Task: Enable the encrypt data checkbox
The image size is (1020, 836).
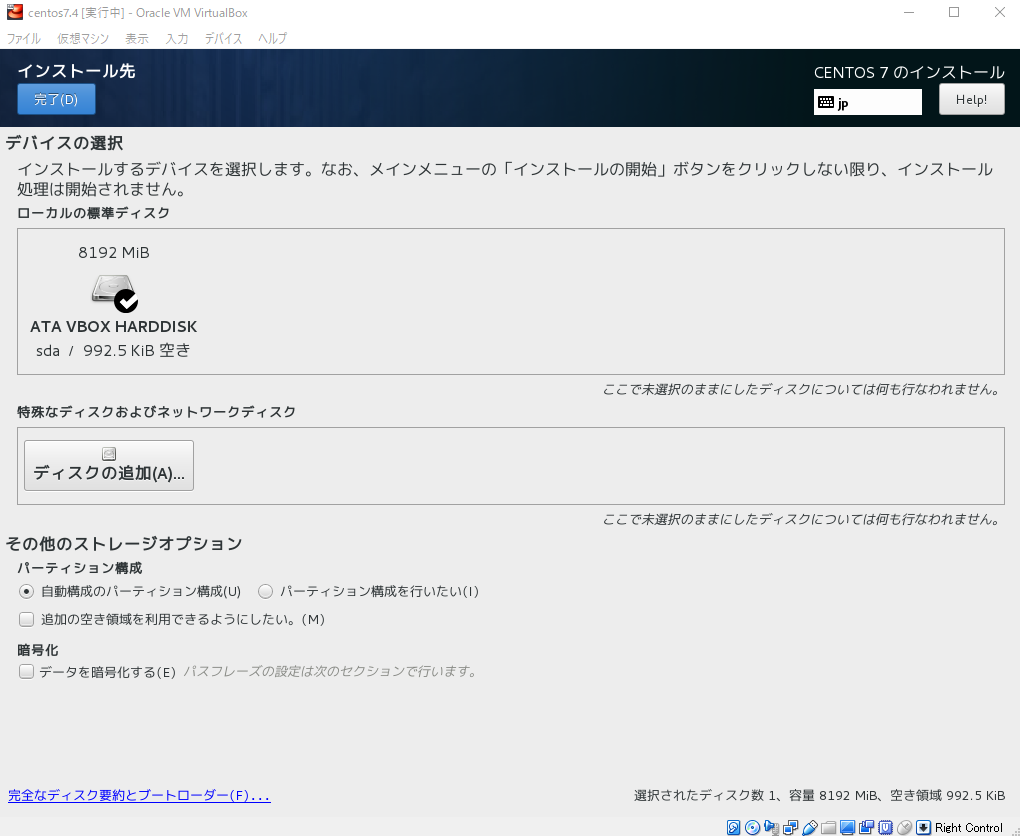Action: [27, 672]
